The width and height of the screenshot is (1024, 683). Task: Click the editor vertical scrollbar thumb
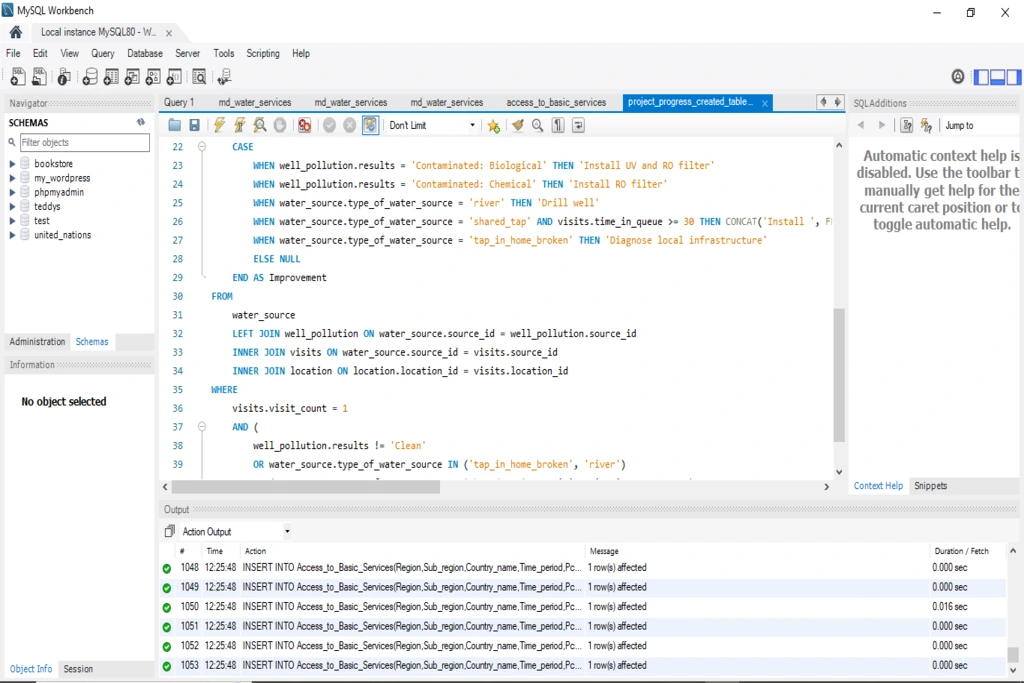(839, 375)
